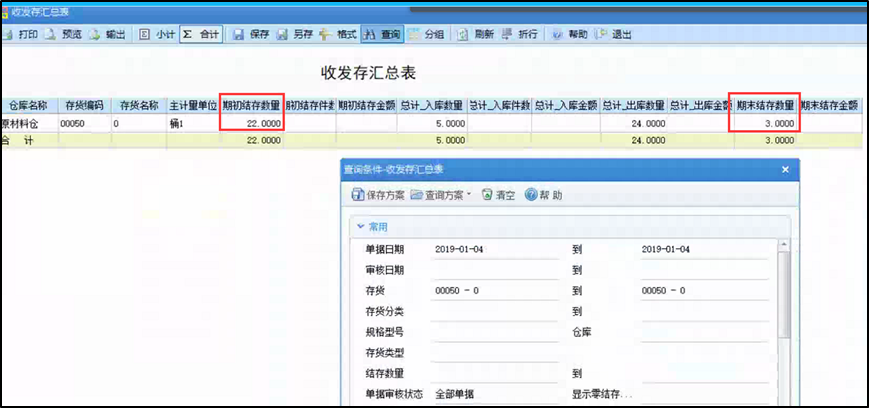Image resolution: width=869 pixels, height=408 pixels.
Task: Click the Refresh (刷新) toolbar icon
Action: (463, 35)
